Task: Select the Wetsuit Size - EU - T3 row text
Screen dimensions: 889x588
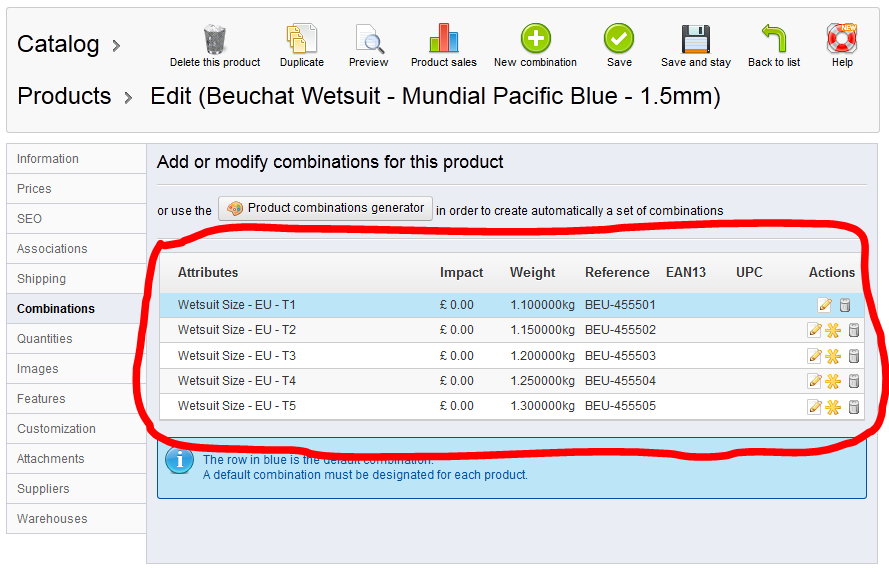Action: point(237,356)
